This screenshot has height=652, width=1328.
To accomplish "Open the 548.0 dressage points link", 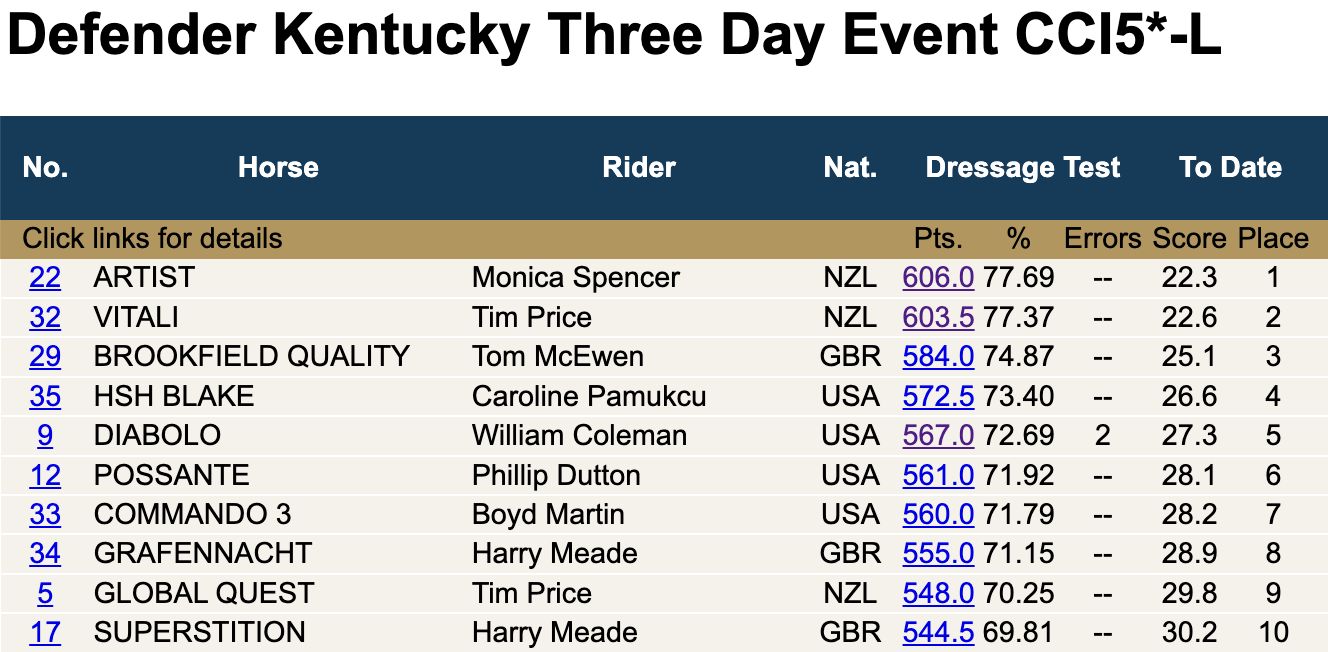I will point(938,593).
